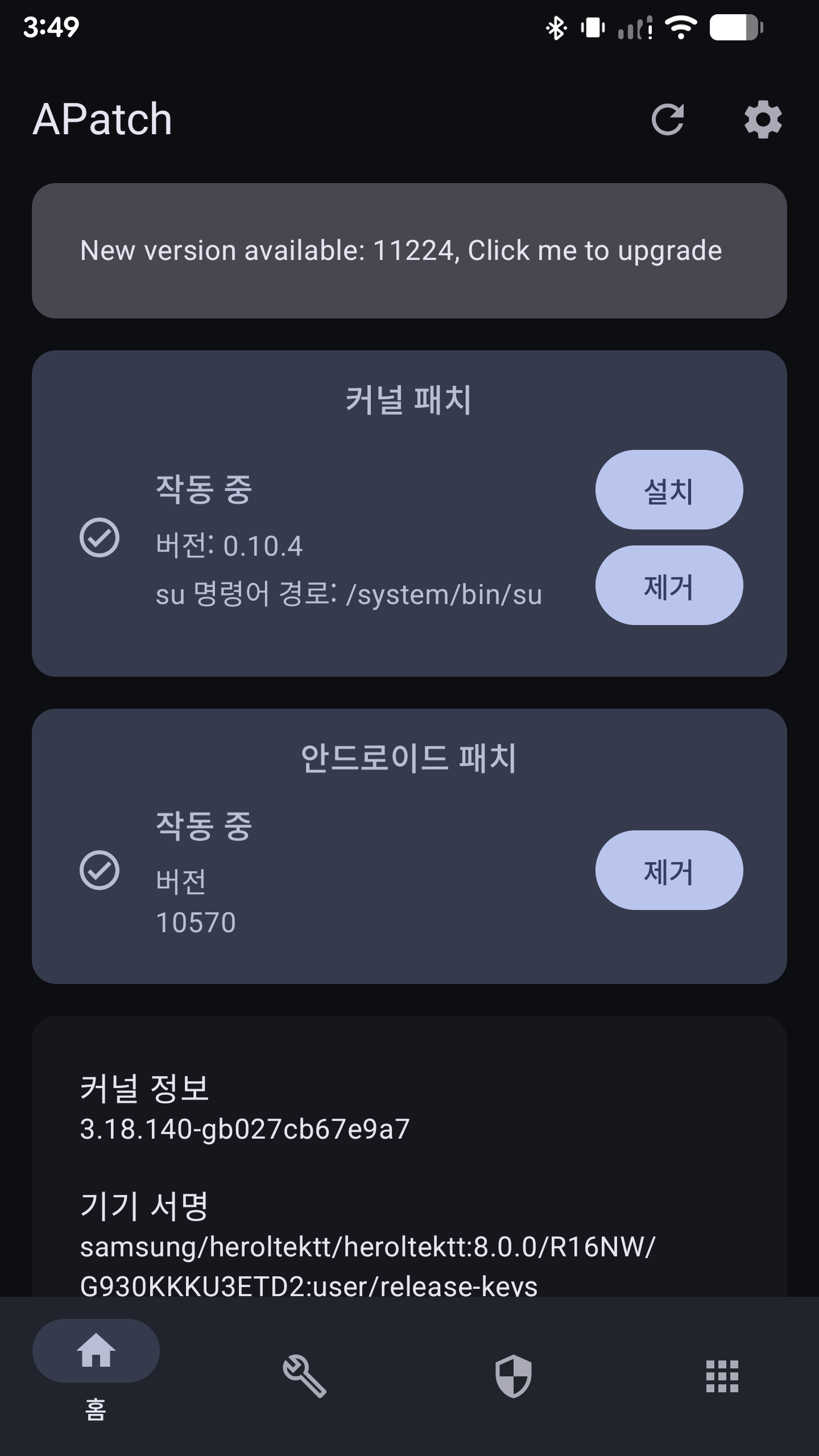Tap the APatch title text
The width and height of the screenshot is (819, 1456).
102,119
